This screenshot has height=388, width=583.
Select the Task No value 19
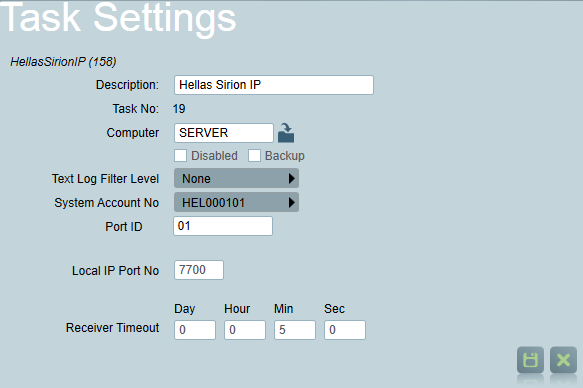pyautogui.click(x=179, y=109)
